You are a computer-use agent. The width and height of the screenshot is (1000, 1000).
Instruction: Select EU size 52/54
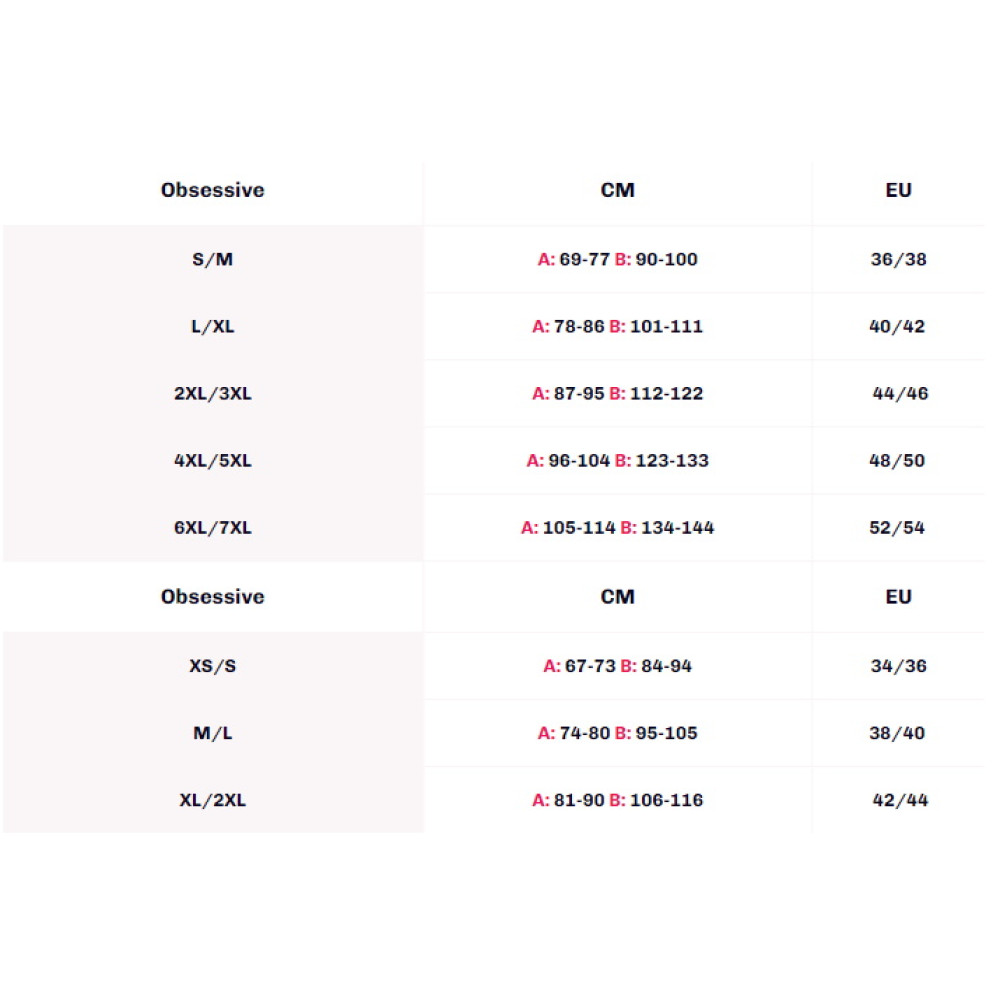[897, 527]
